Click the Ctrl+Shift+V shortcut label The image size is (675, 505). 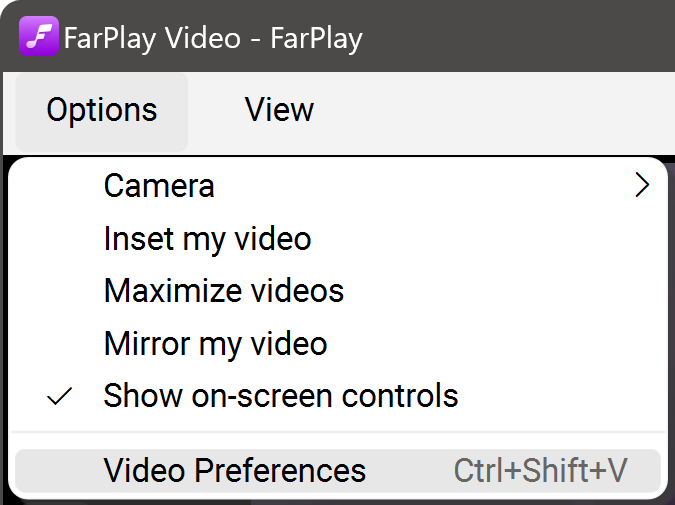point(540,470)
